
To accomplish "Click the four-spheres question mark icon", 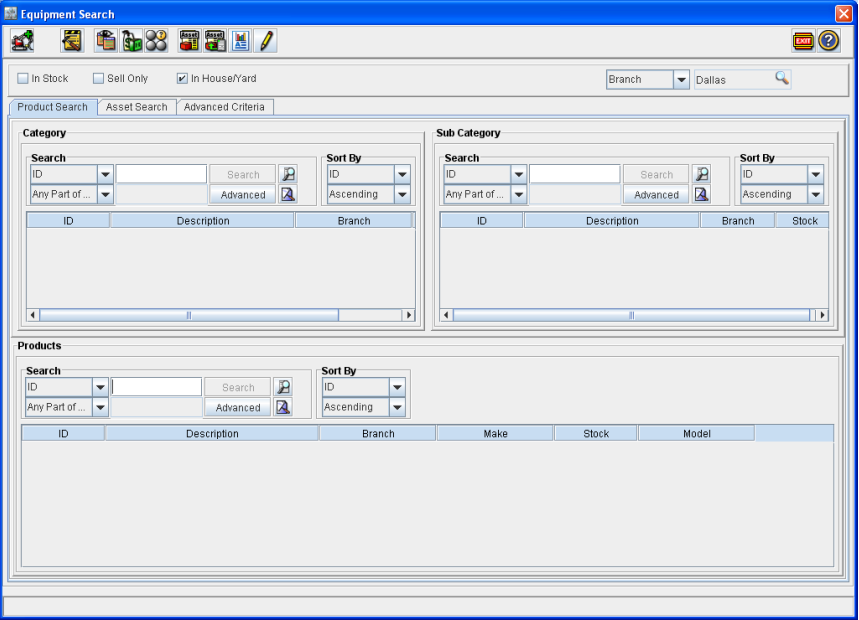I will click(x=156, y=41).
